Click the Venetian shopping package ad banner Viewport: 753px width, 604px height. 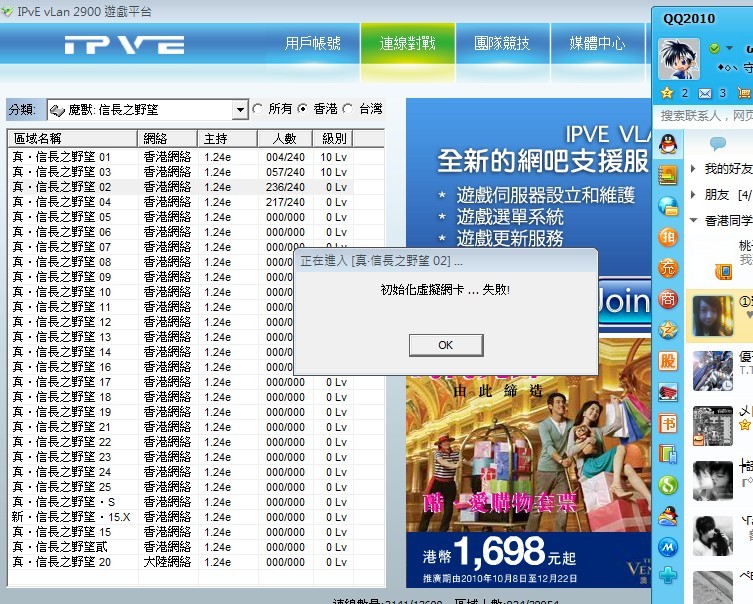tap(528, 462)
